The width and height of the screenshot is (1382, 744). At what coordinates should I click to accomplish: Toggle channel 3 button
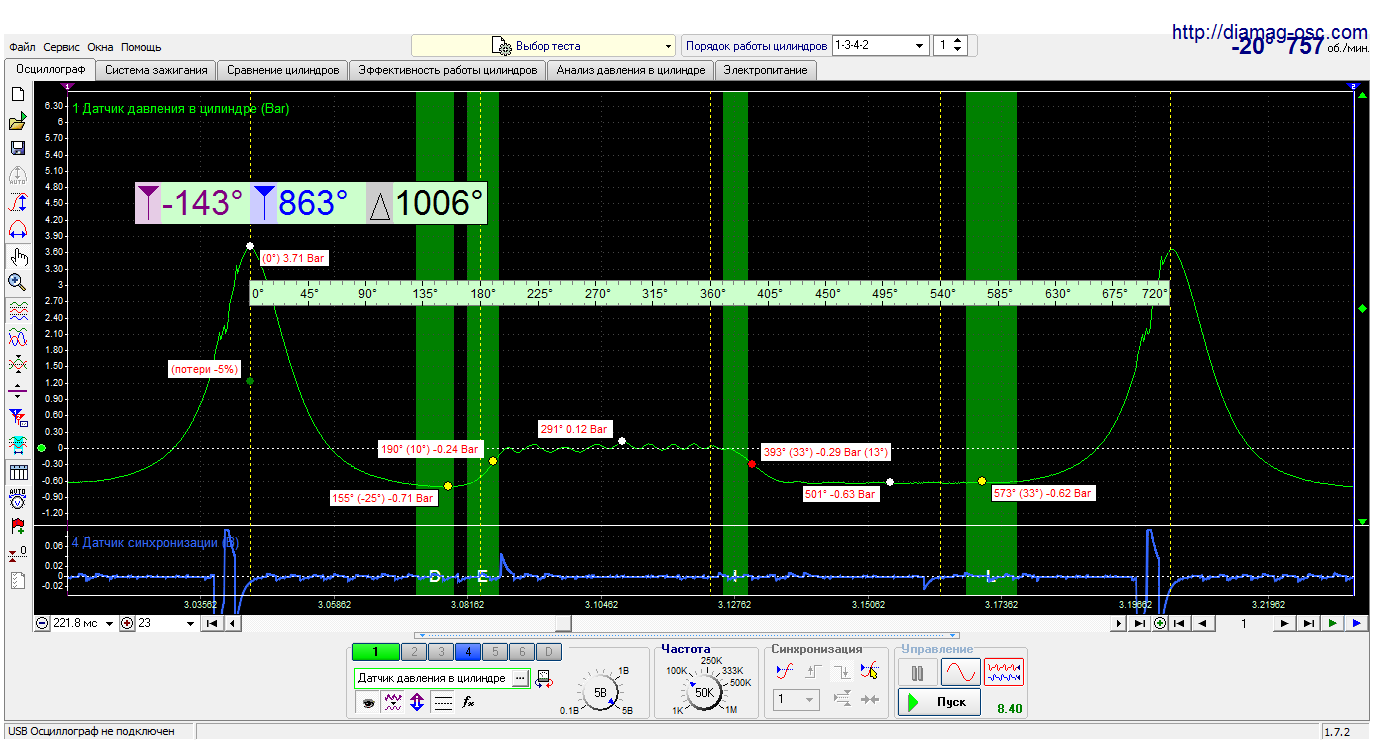pyautogui.click(x=440, y=652)
